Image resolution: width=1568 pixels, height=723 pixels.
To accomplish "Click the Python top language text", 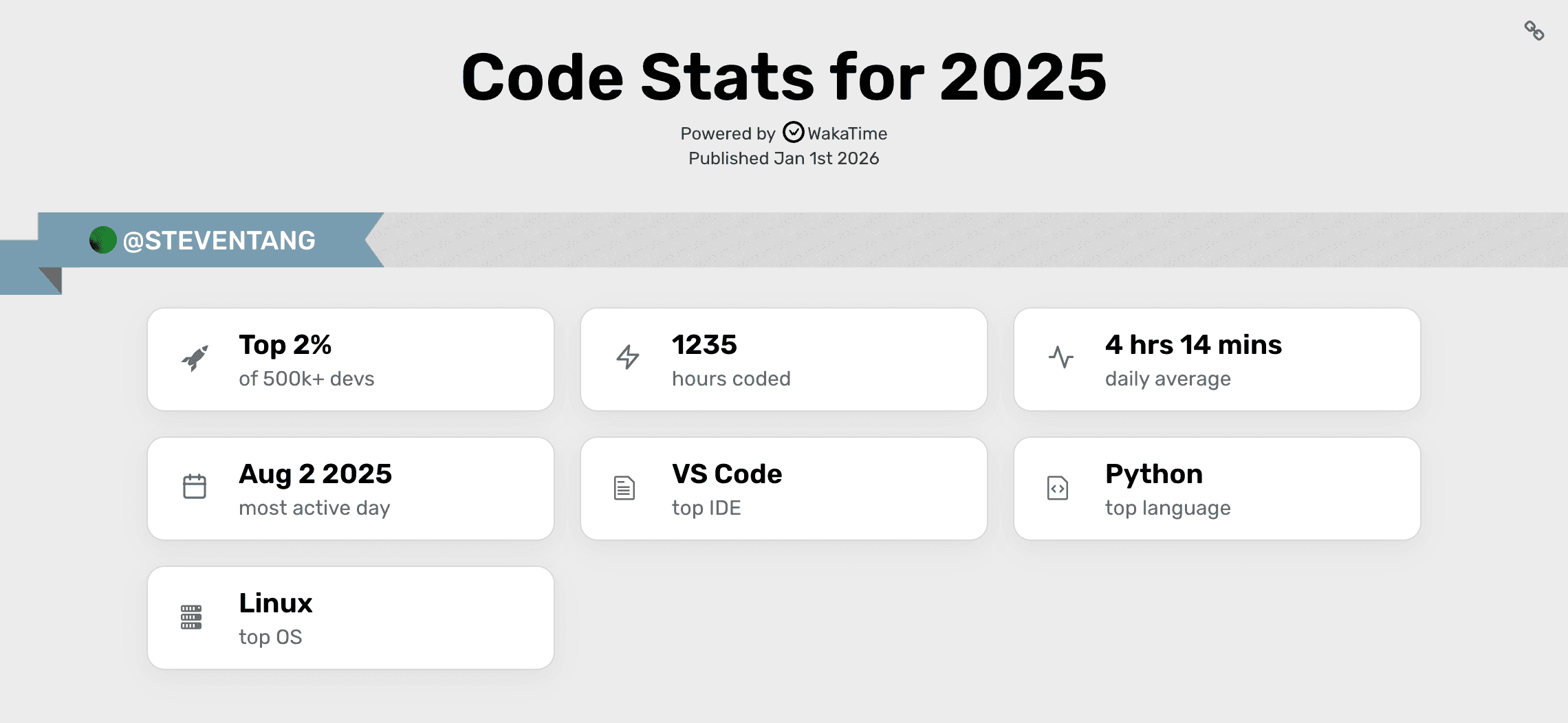I will pyautogui.click(x=1154, y=474).
